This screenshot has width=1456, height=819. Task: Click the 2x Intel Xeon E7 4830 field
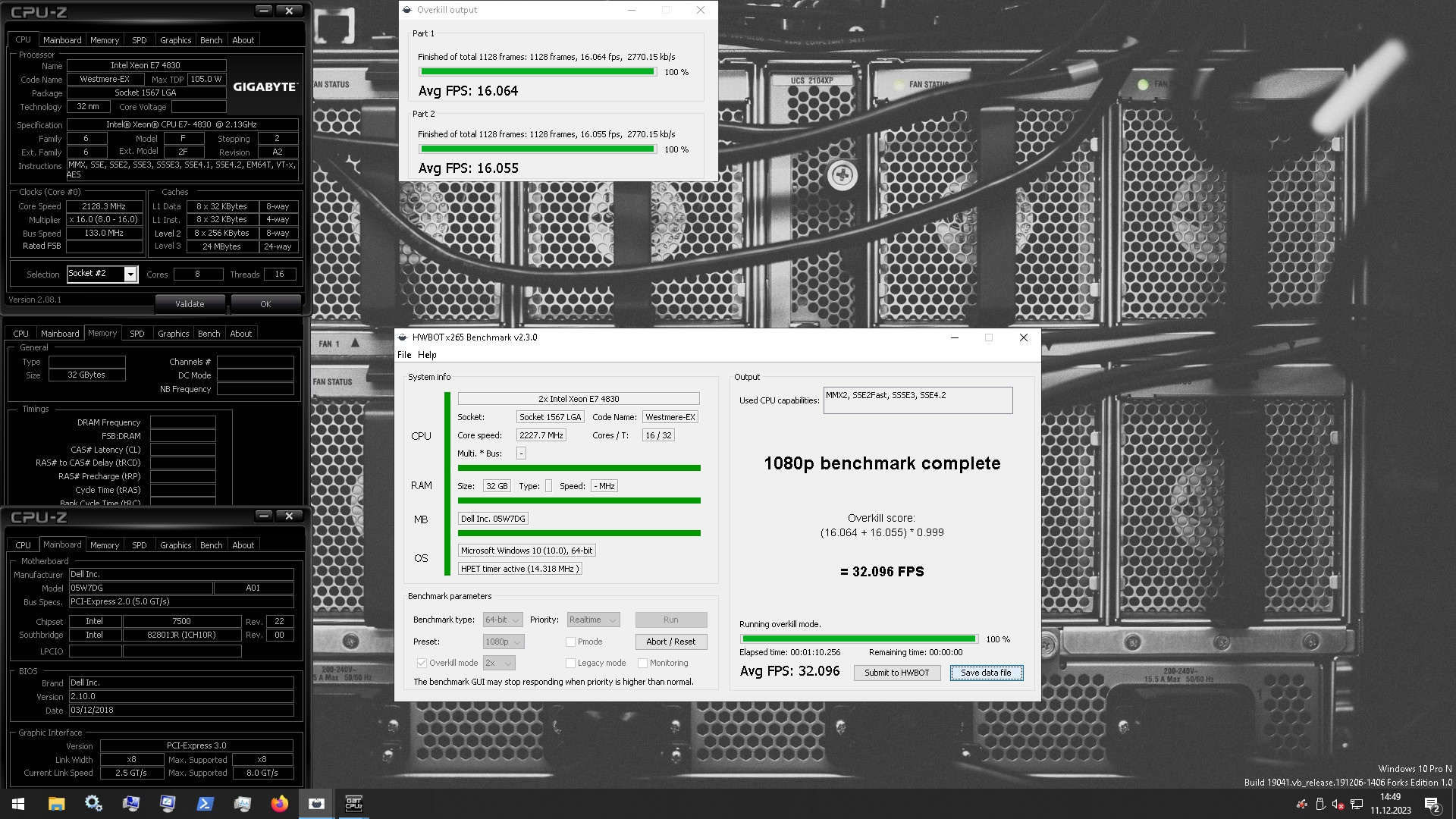click(x=579, y=399)
